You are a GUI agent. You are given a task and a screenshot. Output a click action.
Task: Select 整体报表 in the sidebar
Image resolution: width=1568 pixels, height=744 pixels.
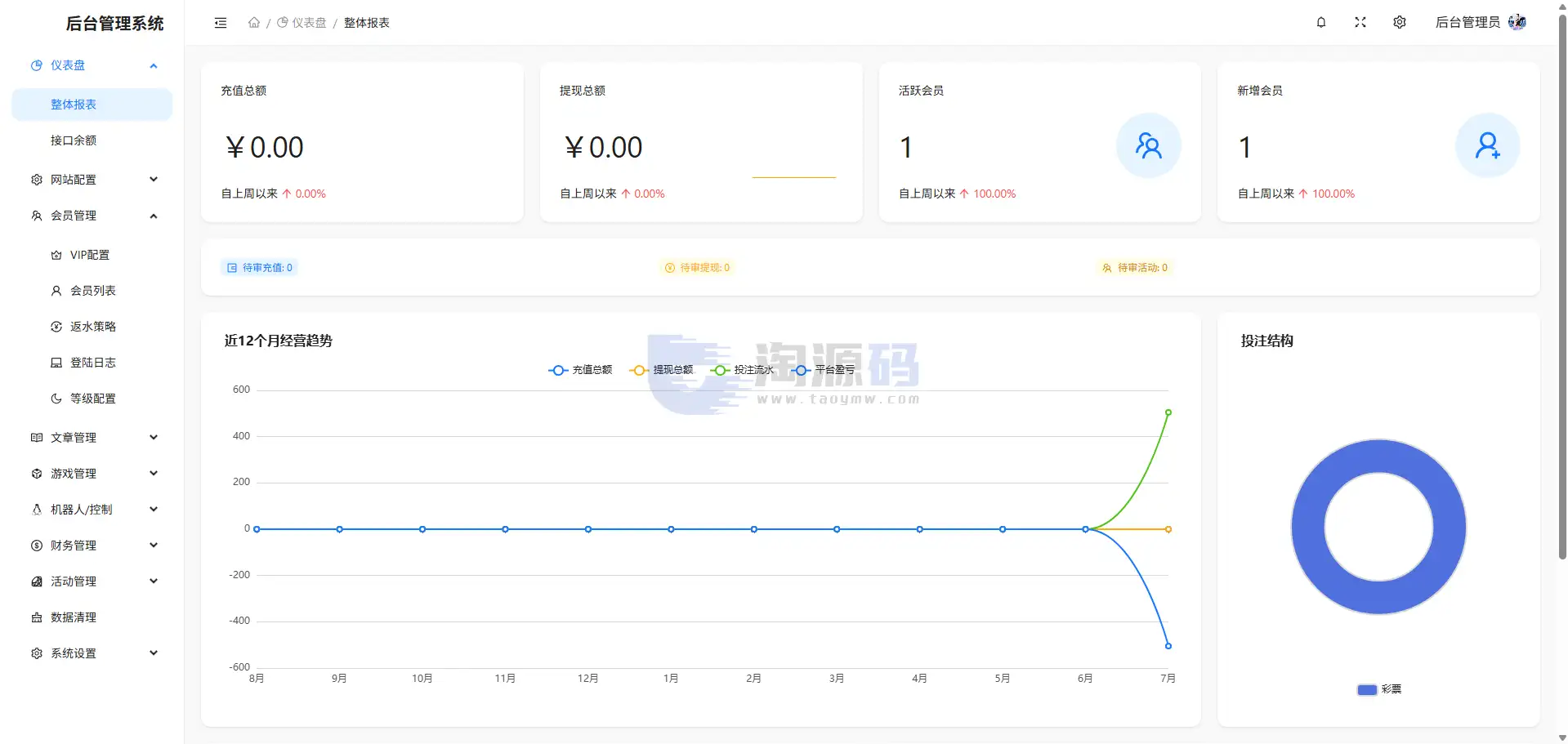92,105
